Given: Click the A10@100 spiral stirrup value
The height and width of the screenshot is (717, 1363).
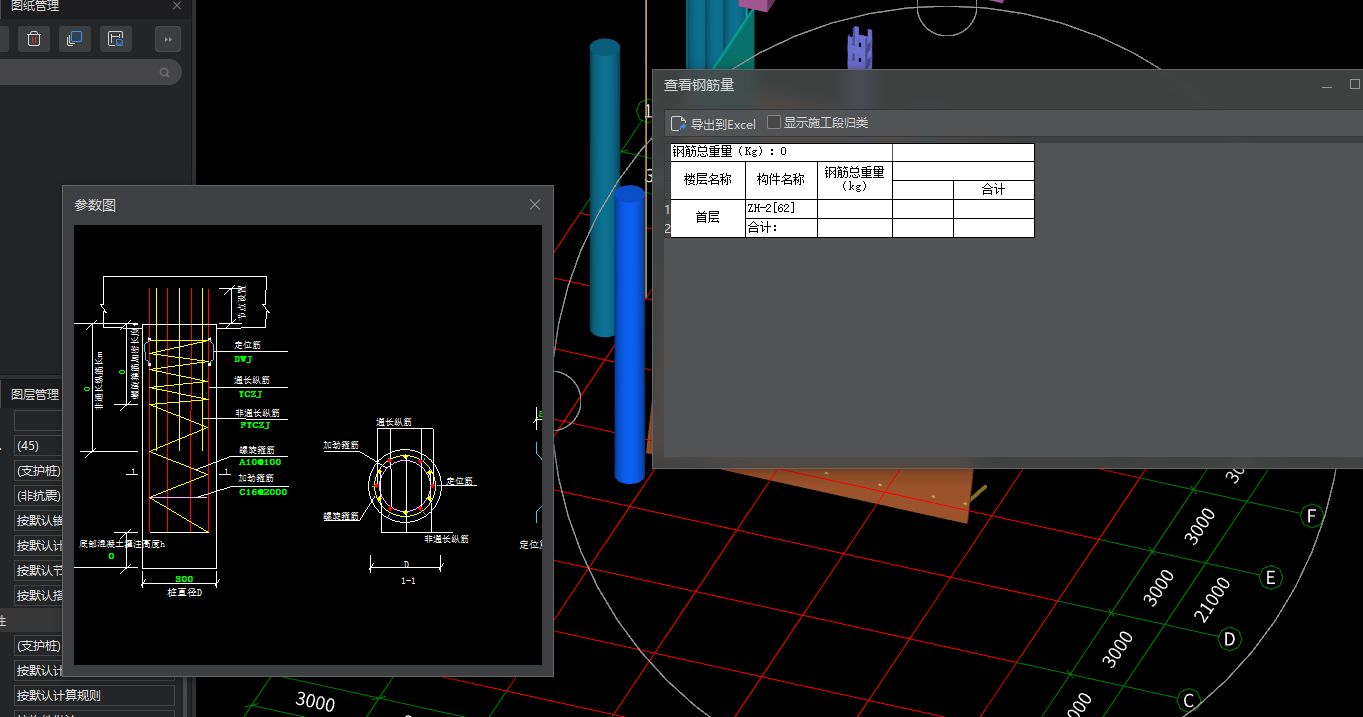Looking at the screenshot, I should pyautogui.click(x=260, y=462).
